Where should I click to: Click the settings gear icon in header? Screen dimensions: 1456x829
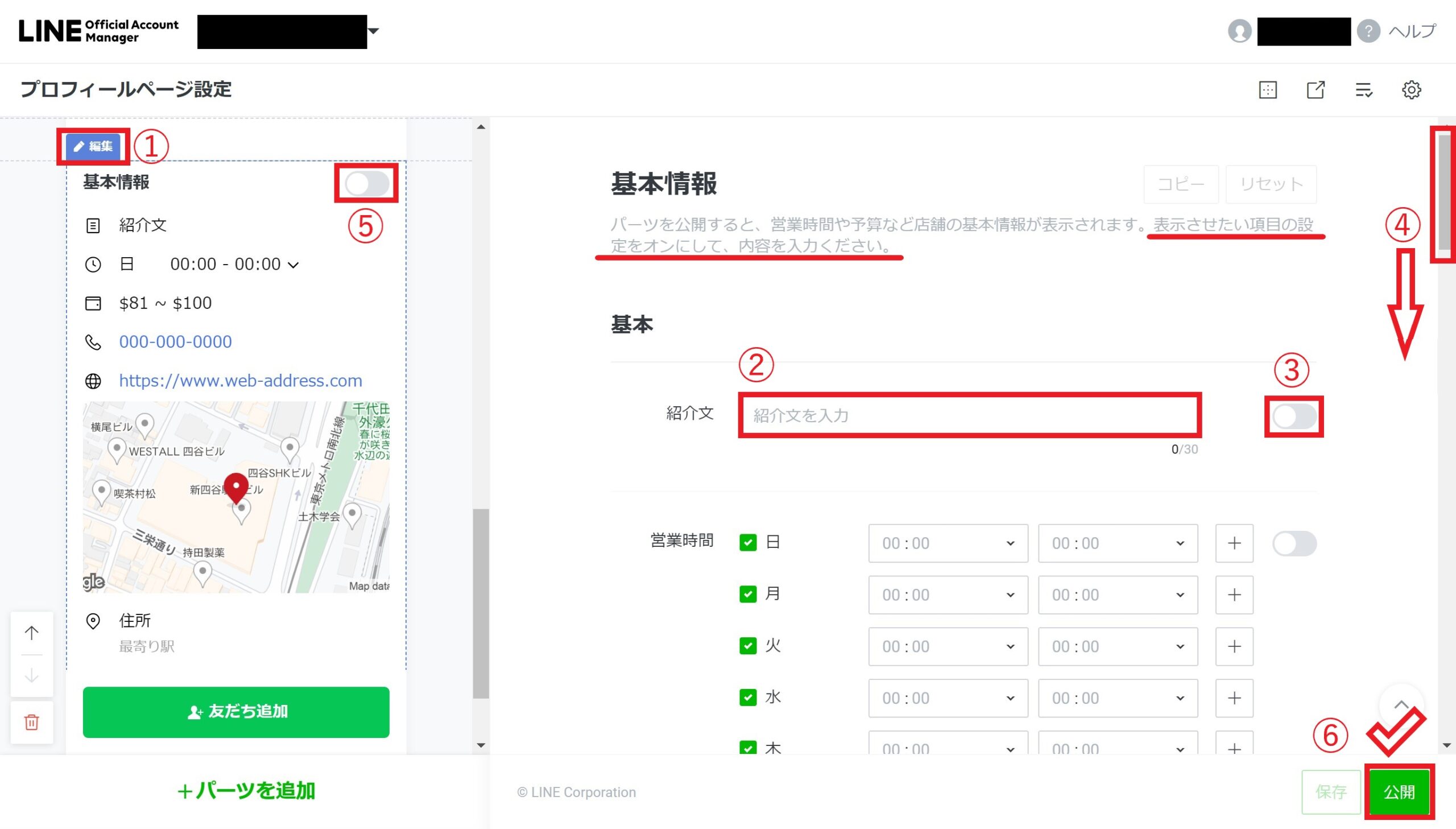[1410, 90]
